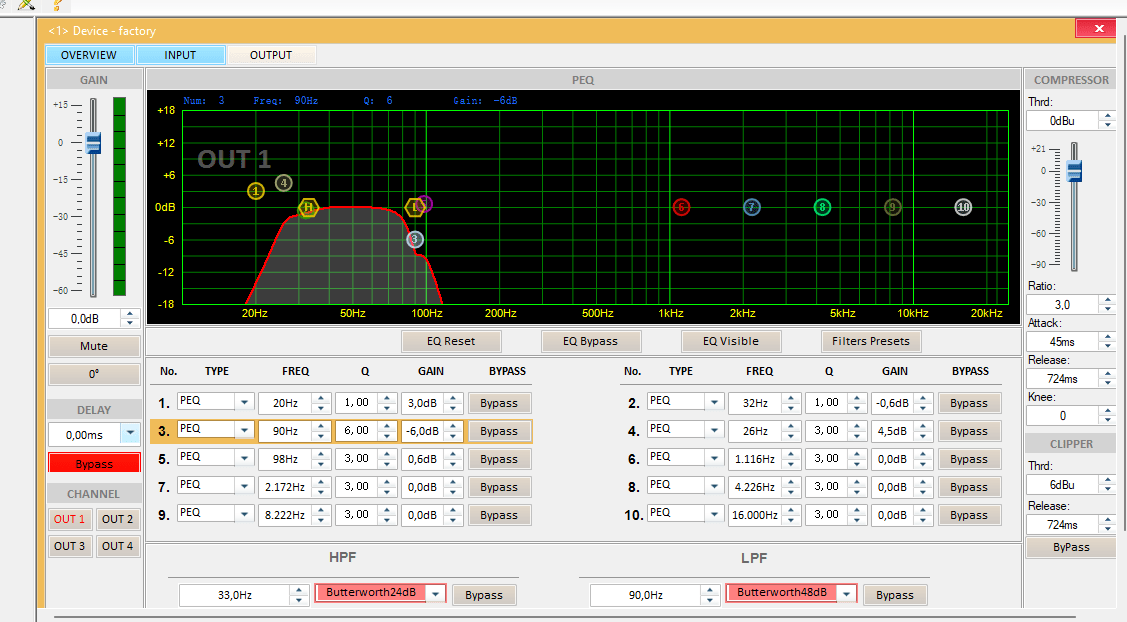Open type dropdown for band 5
Viewport: 1127px width, 622px height.
pyautogui.click(x=244, y=458)
